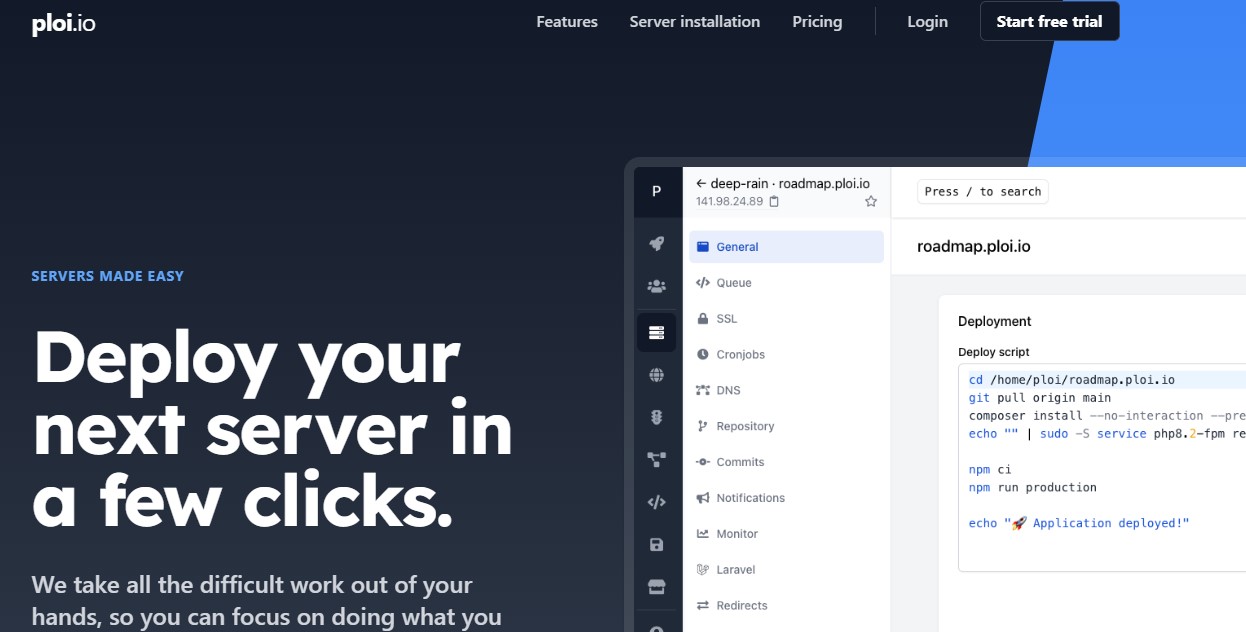Open the DNS settings
1246x632 pixels.
(x=728, y=390)
